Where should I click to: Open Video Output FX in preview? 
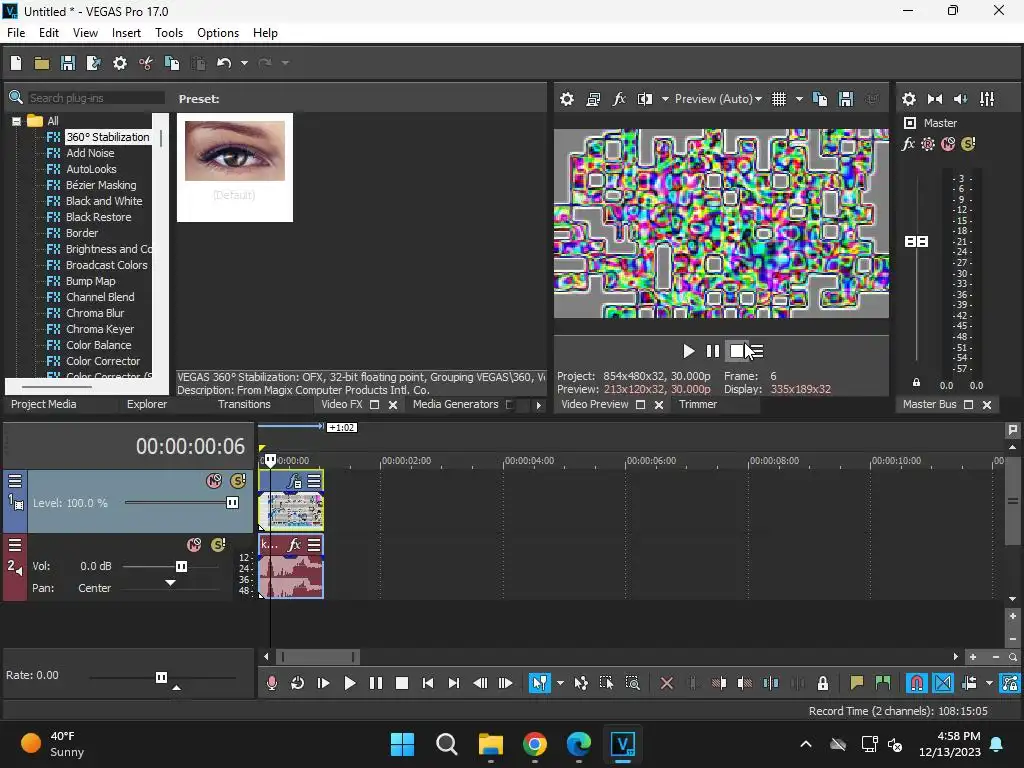619,99
